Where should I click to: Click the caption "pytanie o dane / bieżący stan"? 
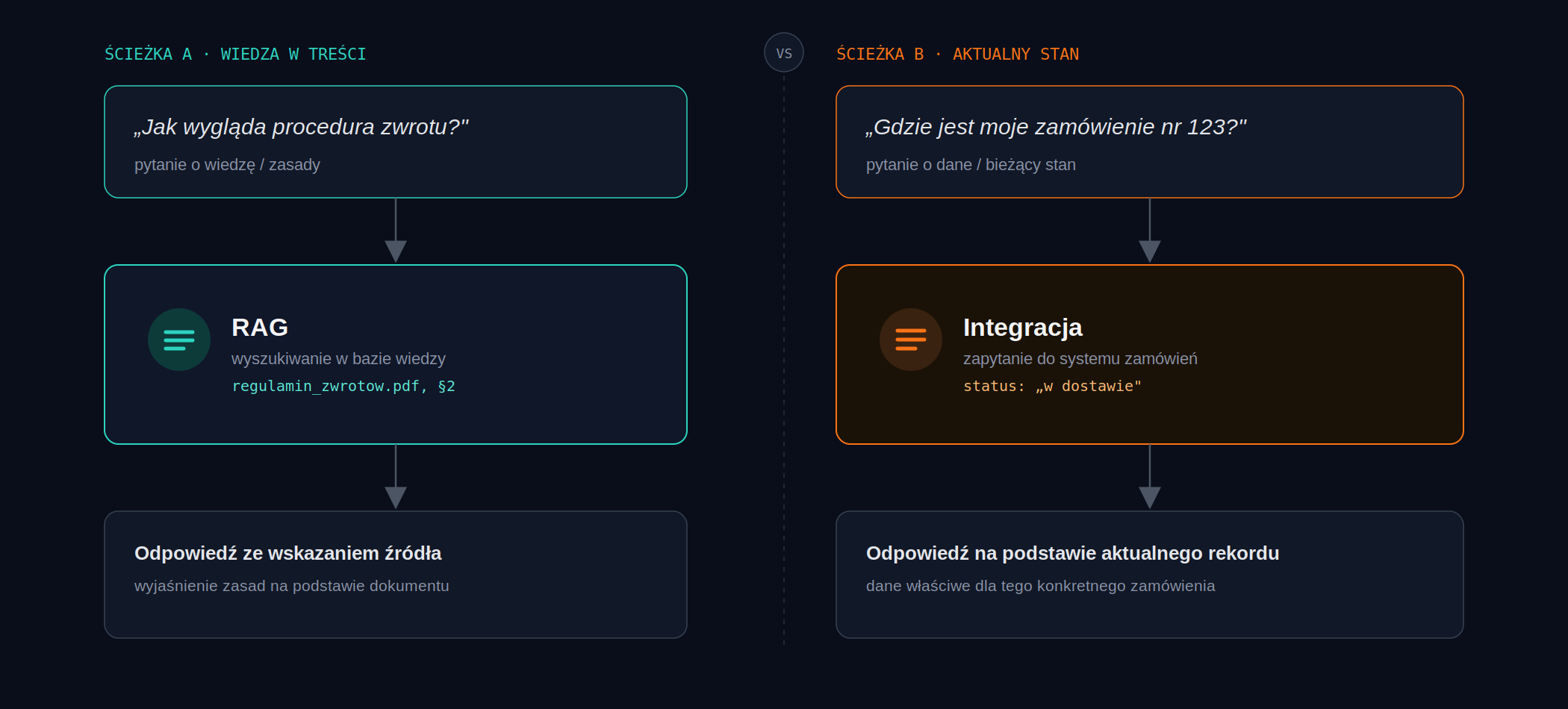point(971,165)
